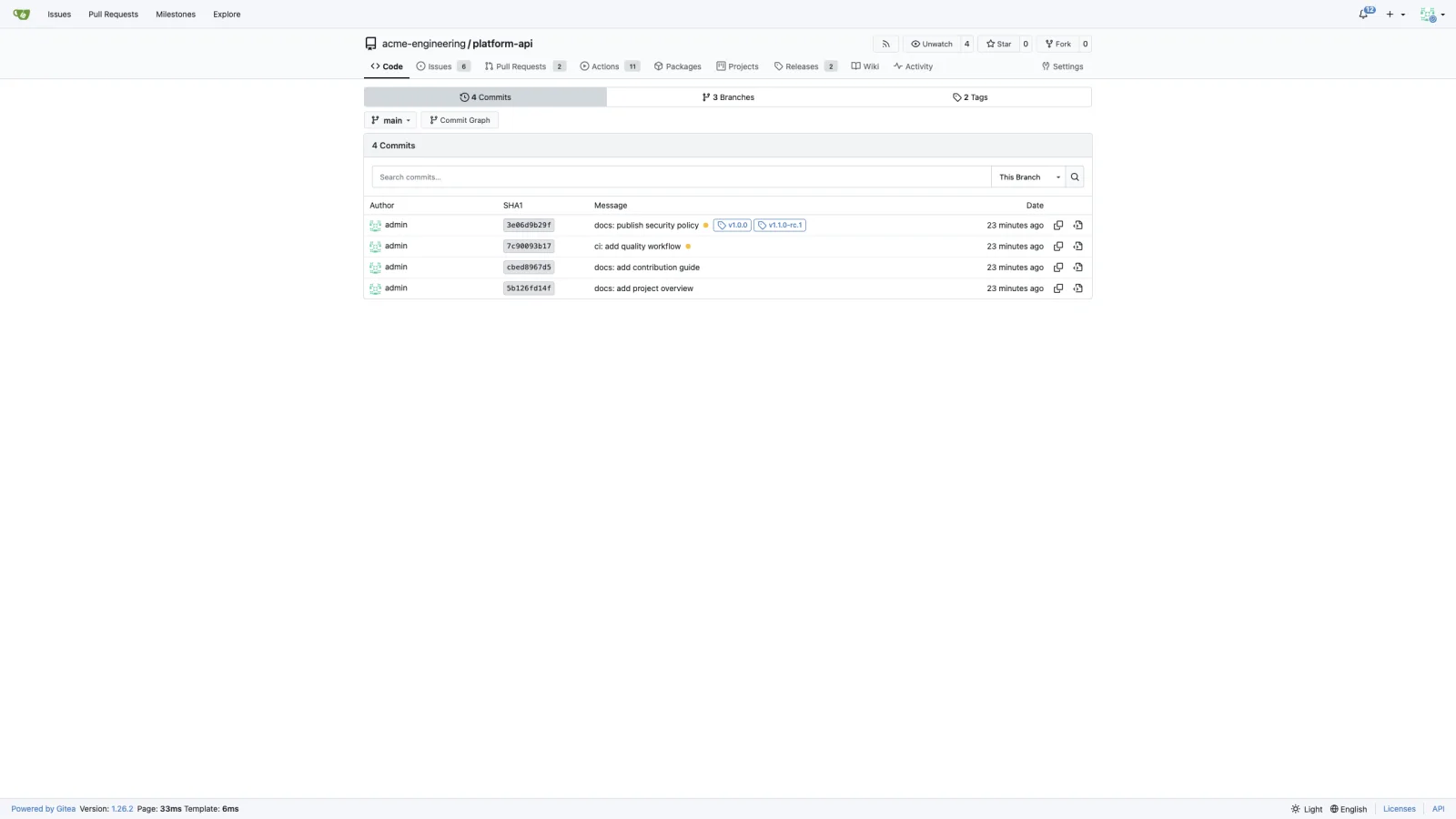Switch to the Issues repo tab
The width and height of the screenshot is (1456, 819).
click(443, 66)
